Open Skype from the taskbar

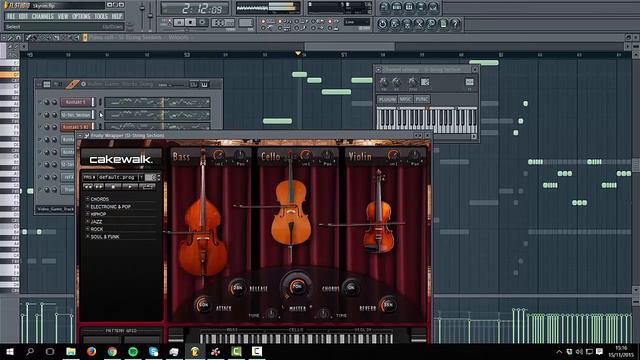[x=153, y=351]
